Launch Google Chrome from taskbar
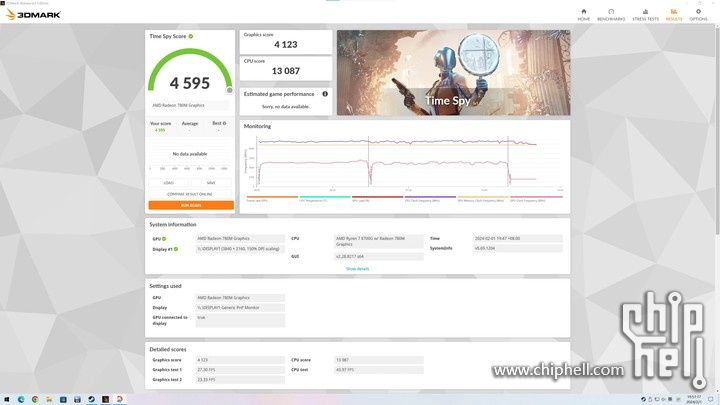This screenshot has height=405, width=720. pyautogui.click(x=35, y=399)
